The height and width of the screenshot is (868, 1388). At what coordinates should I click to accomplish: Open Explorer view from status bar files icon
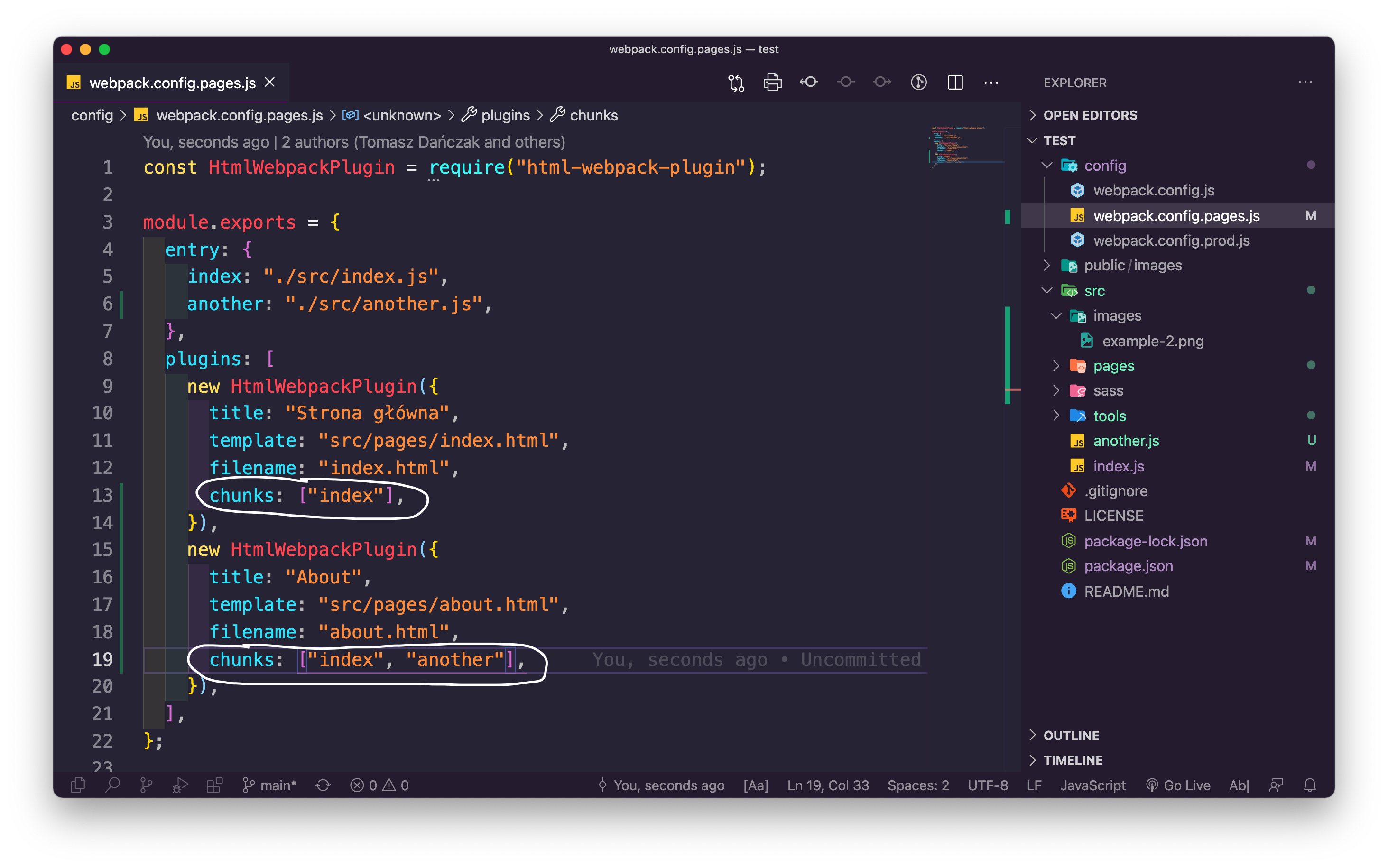[x=78, y=785]
